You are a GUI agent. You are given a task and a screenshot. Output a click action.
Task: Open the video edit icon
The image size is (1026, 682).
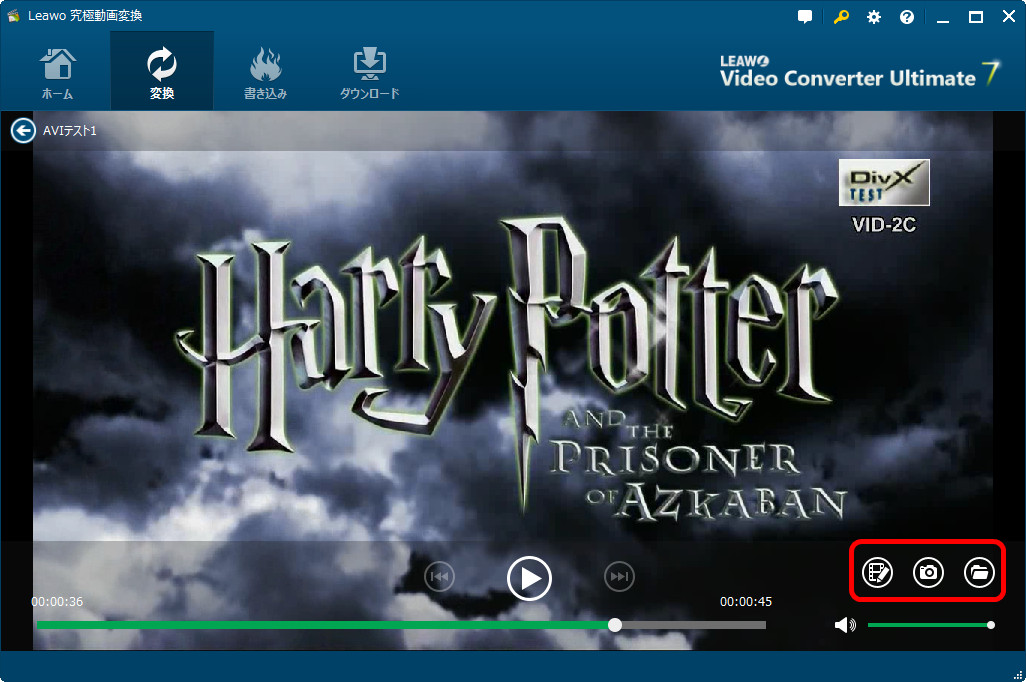coord(877,573)
